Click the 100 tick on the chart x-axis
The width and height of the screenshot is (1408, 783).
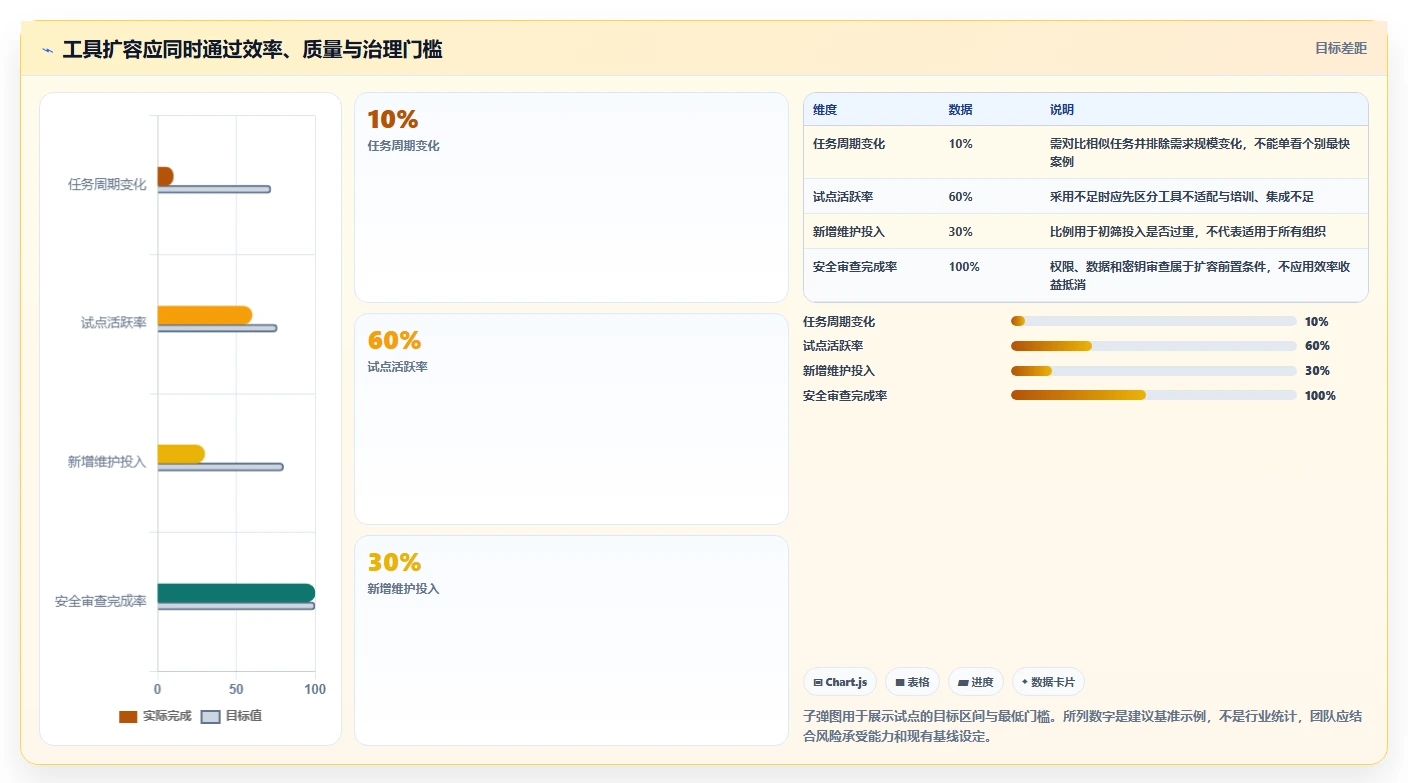click(314, 689)
